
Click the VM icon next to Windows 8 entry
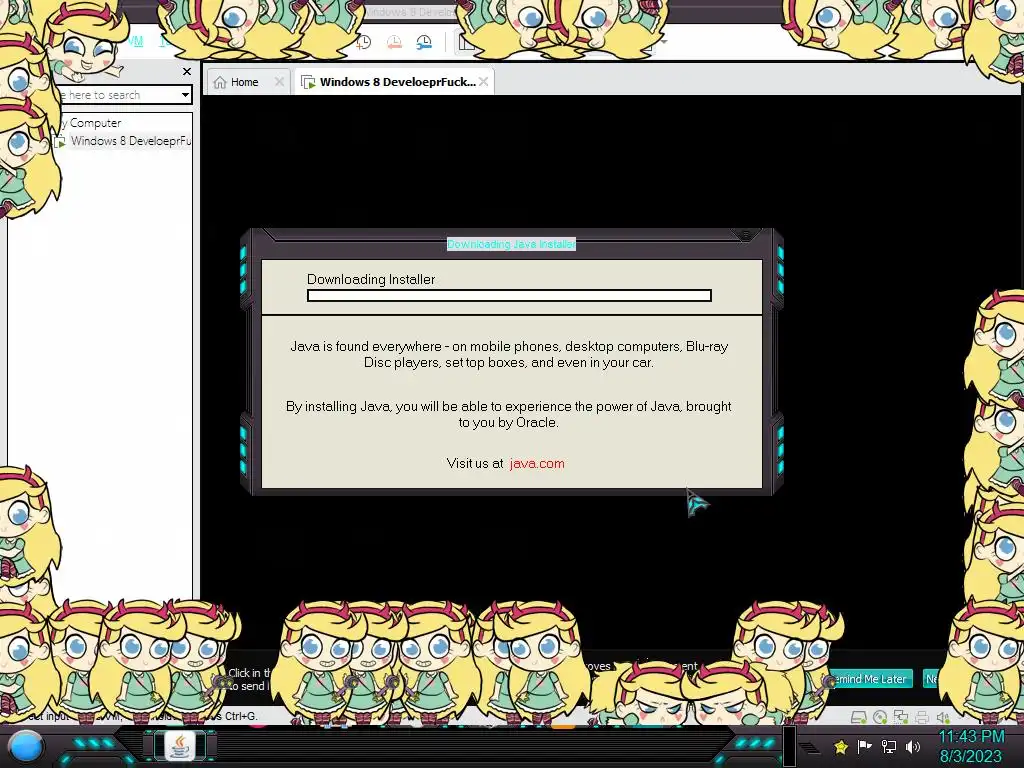point(61,141)
